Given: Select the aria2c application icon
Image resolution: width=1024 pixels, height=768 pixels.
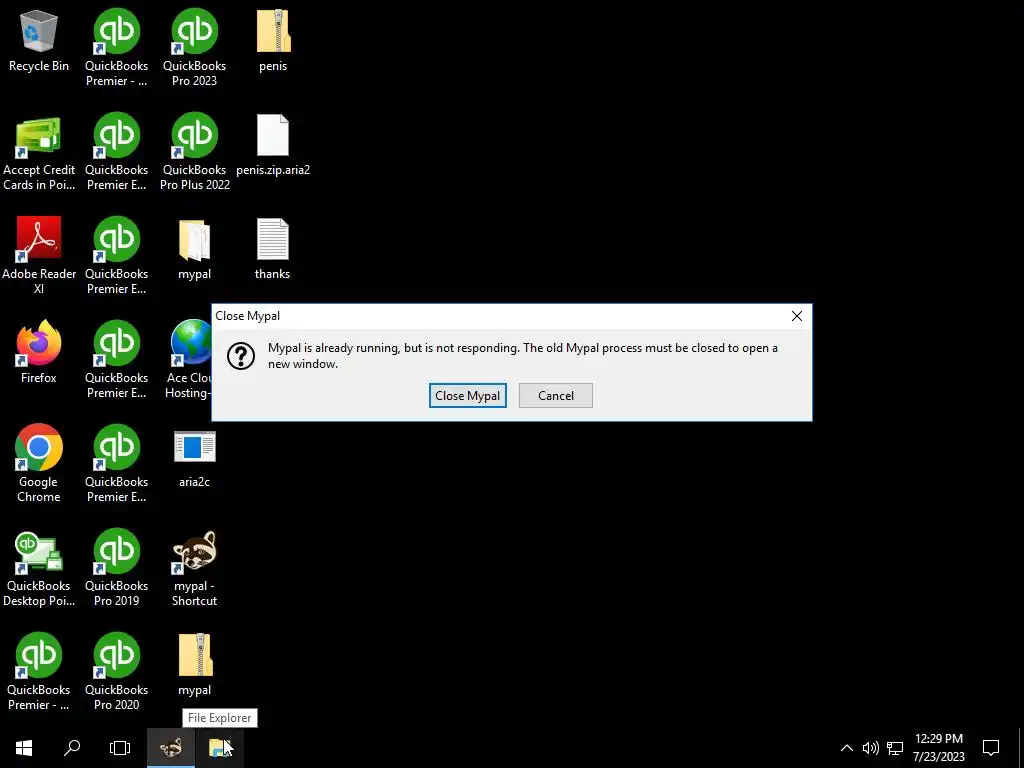Looking at the screenshot, I should pos(195,457).
